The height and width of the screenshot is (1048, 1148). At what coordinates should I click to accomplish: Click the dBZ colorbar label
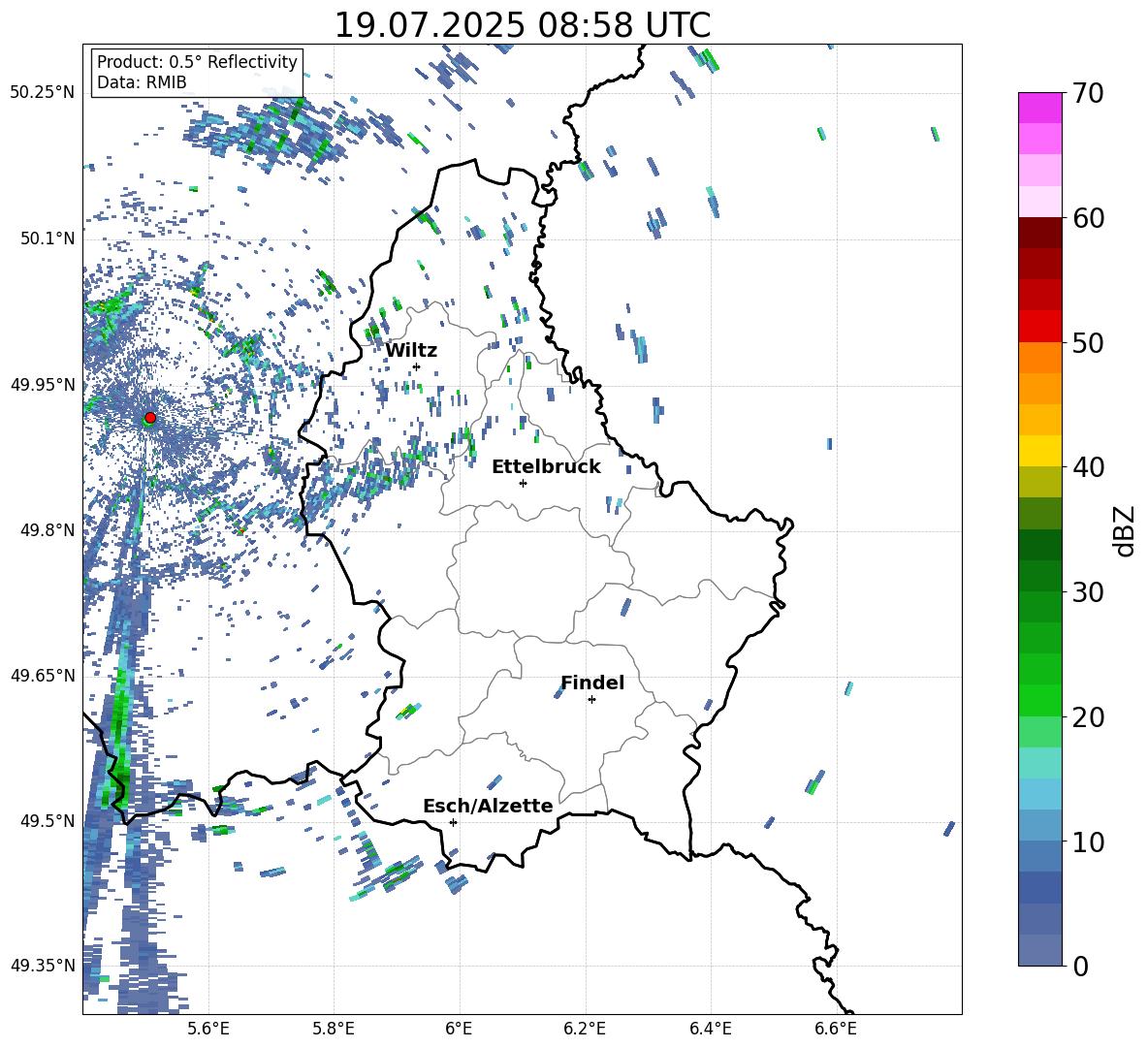coord(1123,530)
